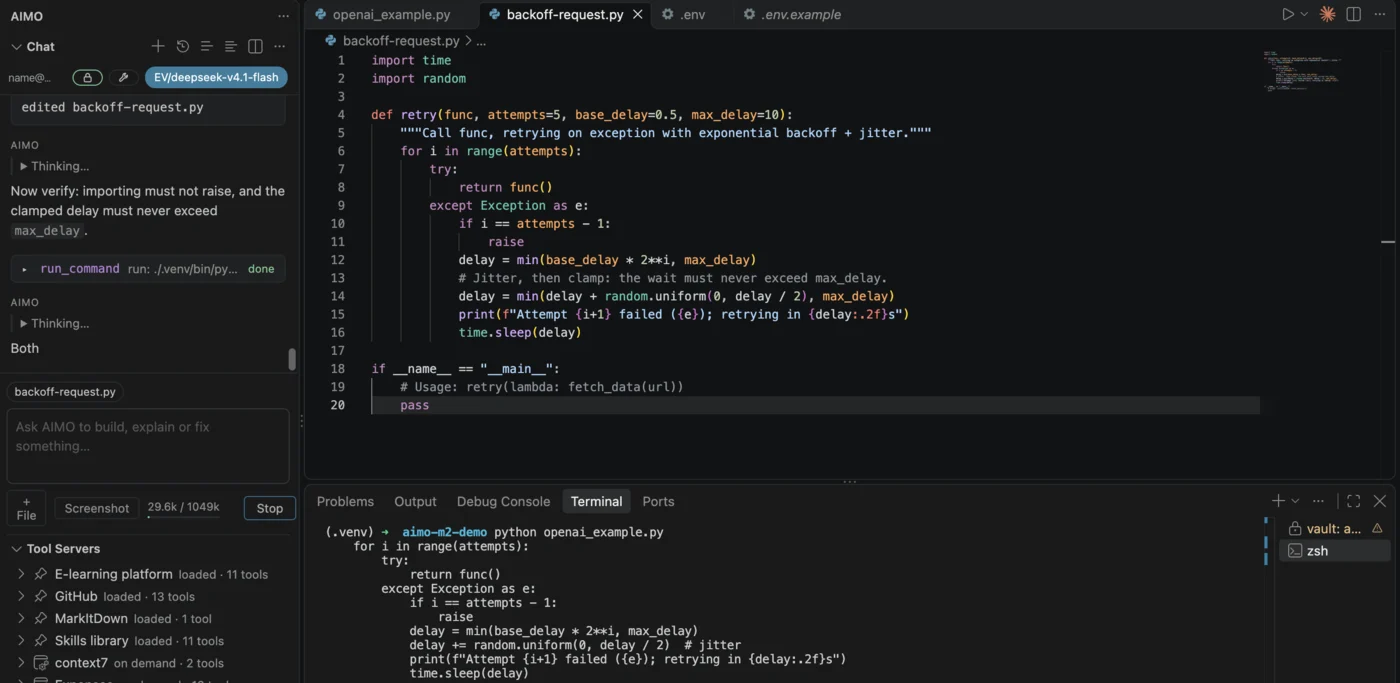Screen dimensions: 1400x683
Task: Open the editor more actions ellipsis
Action: click(1380, 14)
